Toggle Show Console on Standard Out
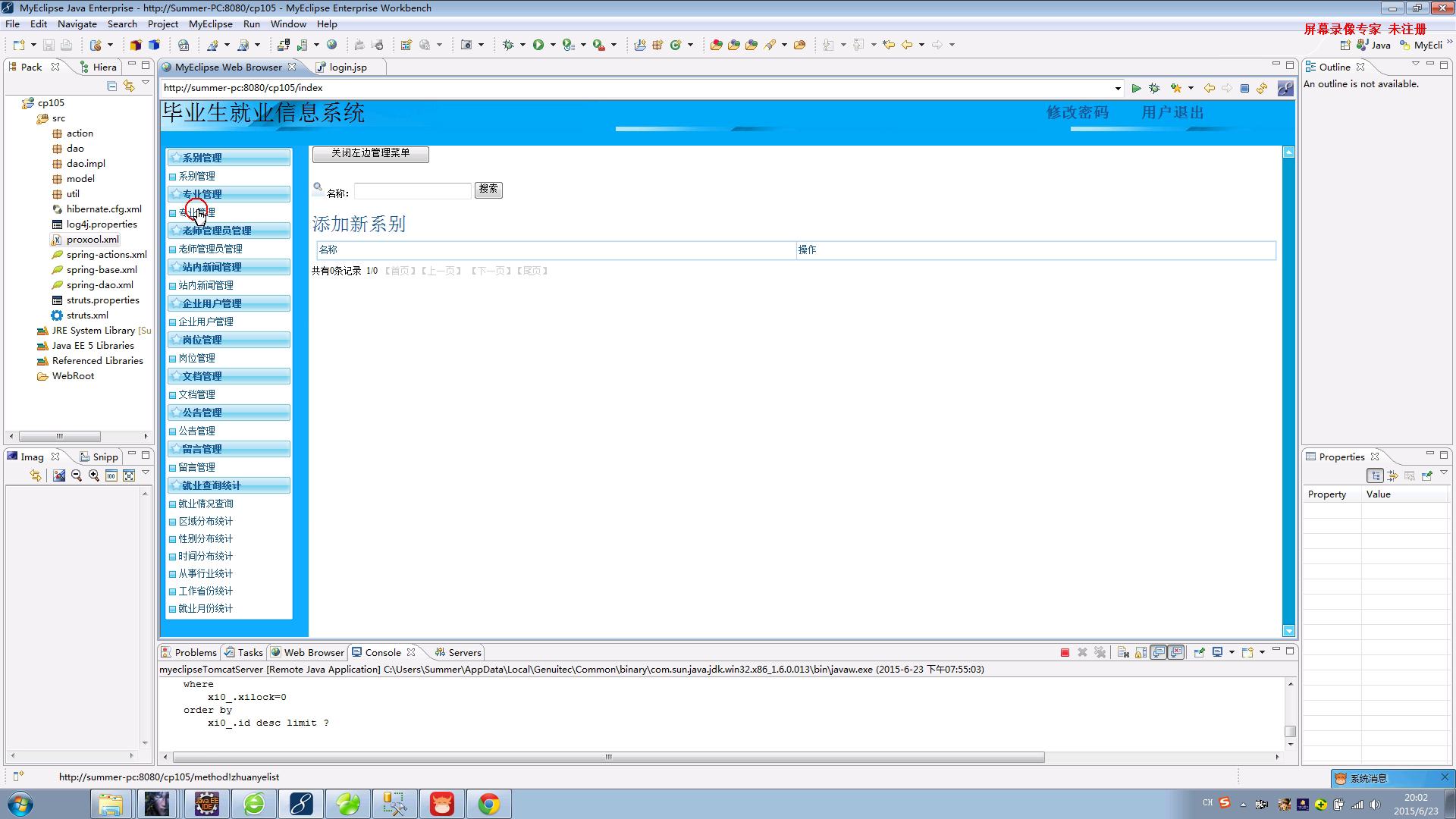 (x=1159, y=652)
